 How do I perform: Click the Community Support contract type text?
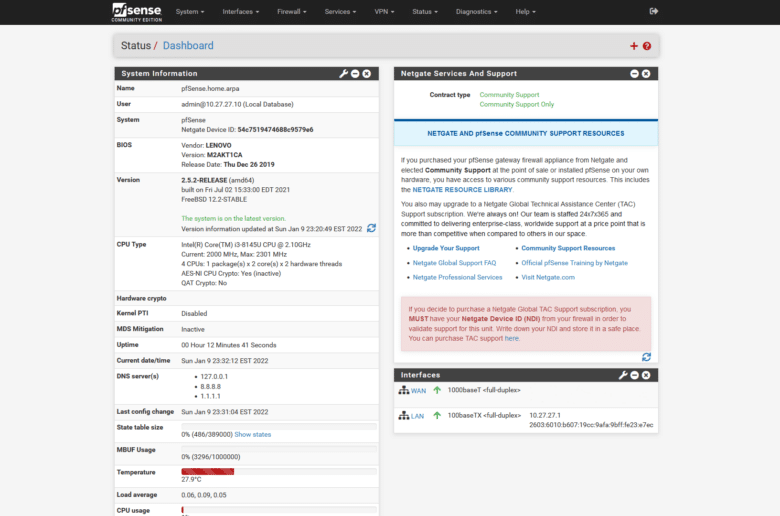[x=509, y=95]
